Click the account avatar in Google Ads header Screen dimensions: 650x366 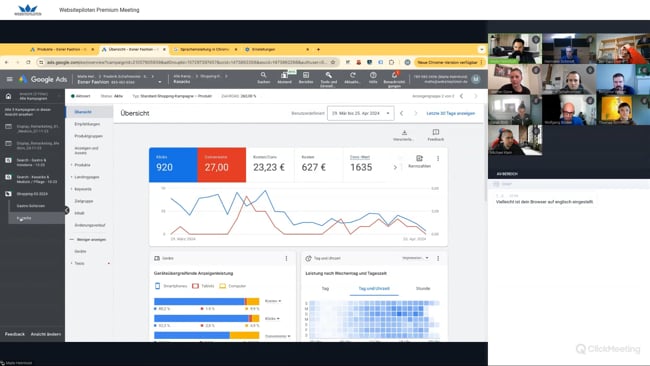pos(476,79)
